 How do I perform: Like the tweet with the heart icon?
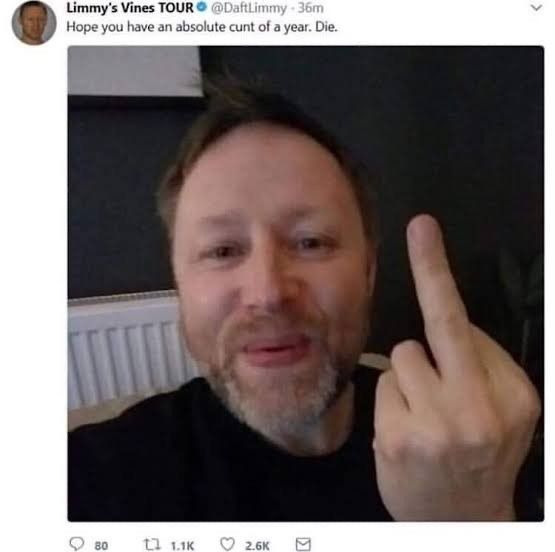227,544
